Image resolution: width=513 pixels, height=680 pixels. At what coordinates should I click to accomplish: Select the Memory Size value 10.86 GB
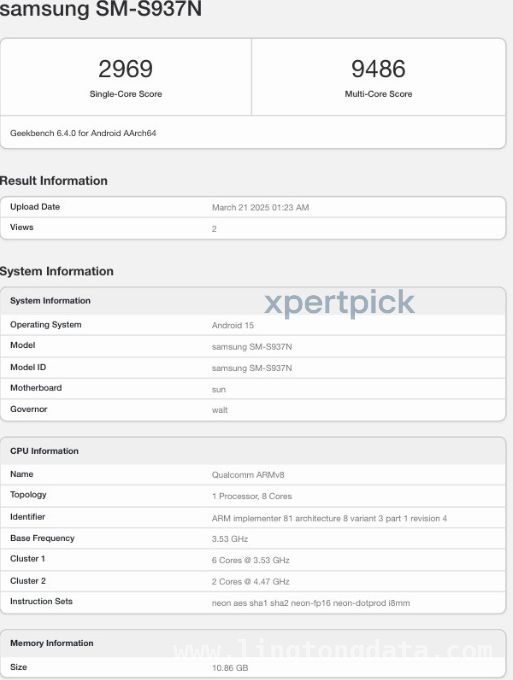coord(230,668)
